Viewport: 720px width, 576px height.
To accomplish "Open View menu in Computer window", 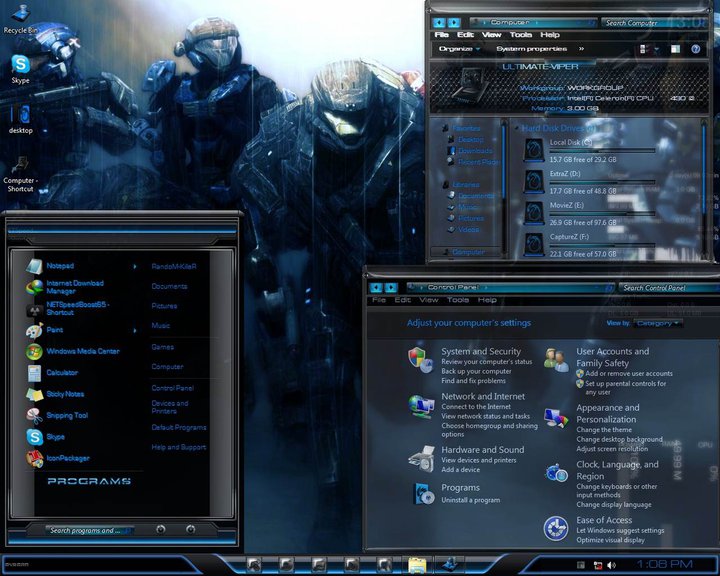I will click(491, 35).
